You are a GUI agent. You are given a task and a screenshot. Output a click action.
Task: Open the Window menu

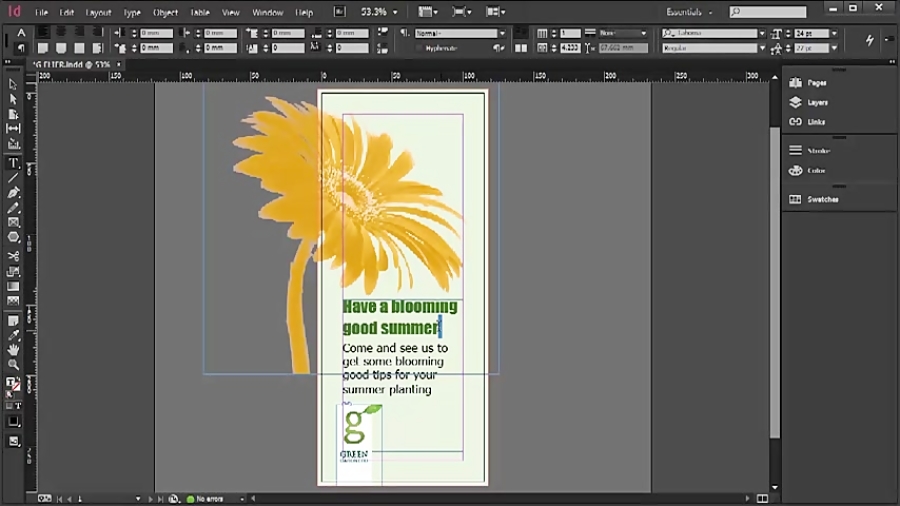(x=267, y=12)
